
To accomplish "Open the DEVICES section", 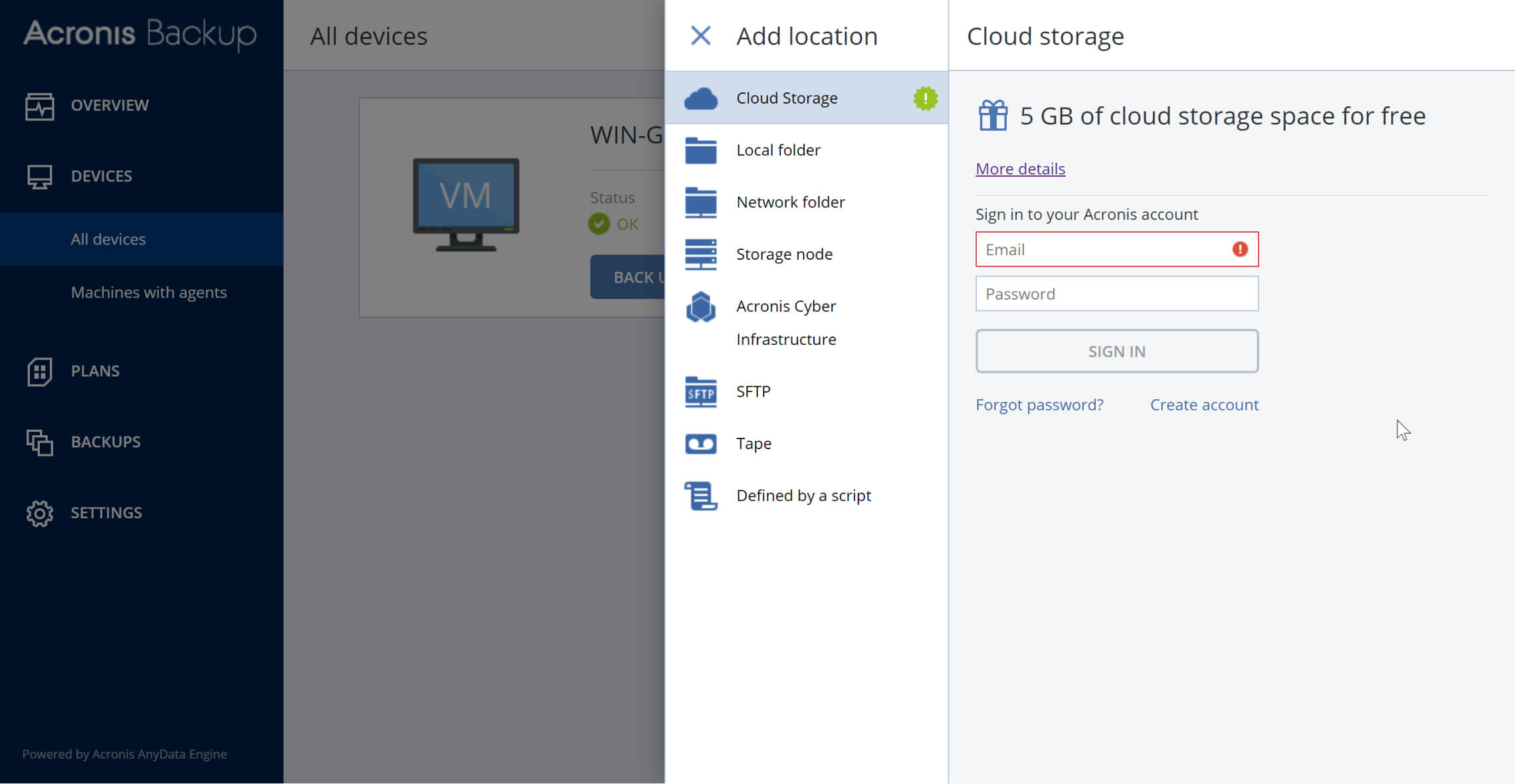I will tap(102, 176).
